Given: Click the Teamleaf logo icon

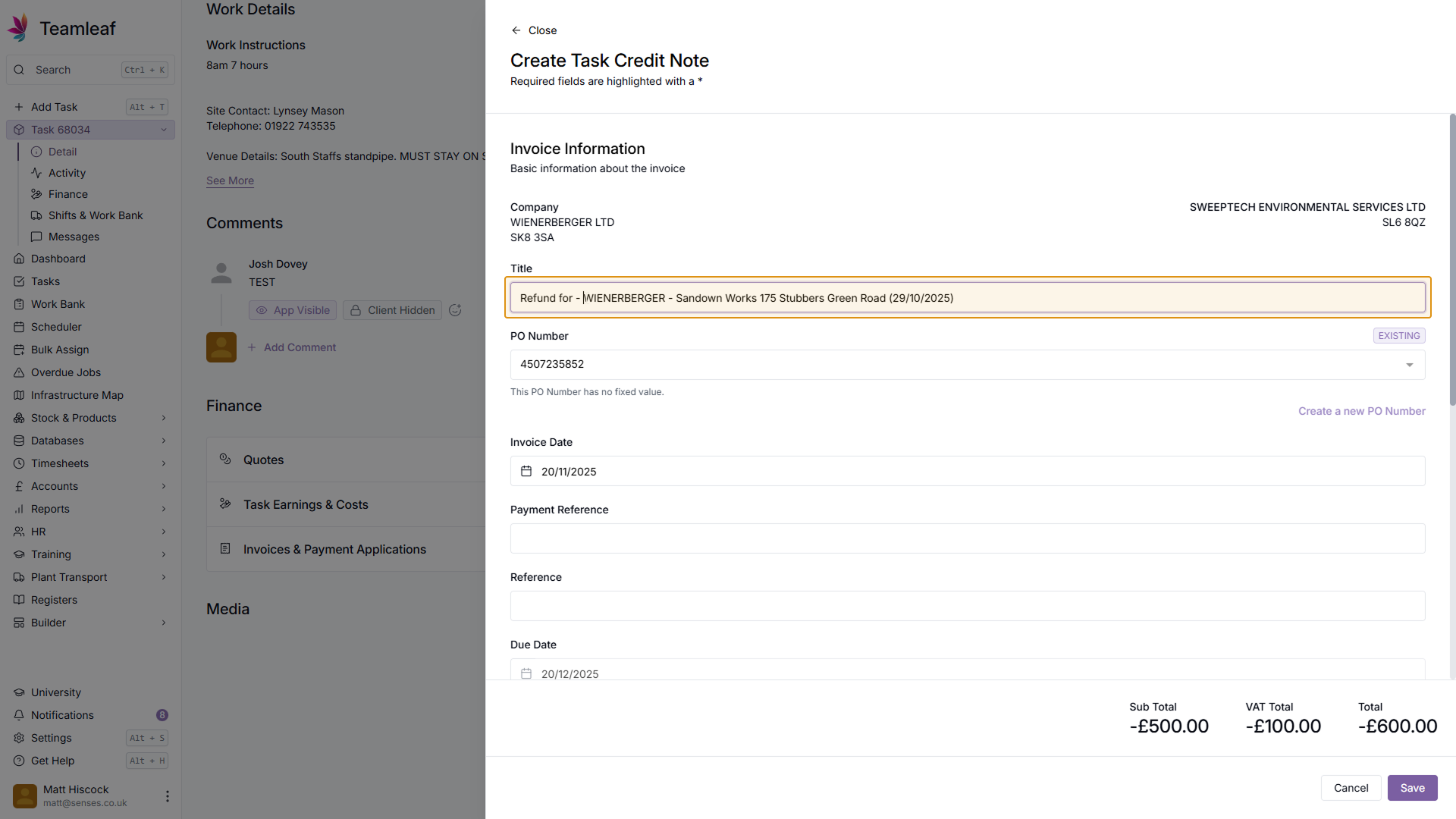Looking at the screenshot, I should 18,27.
